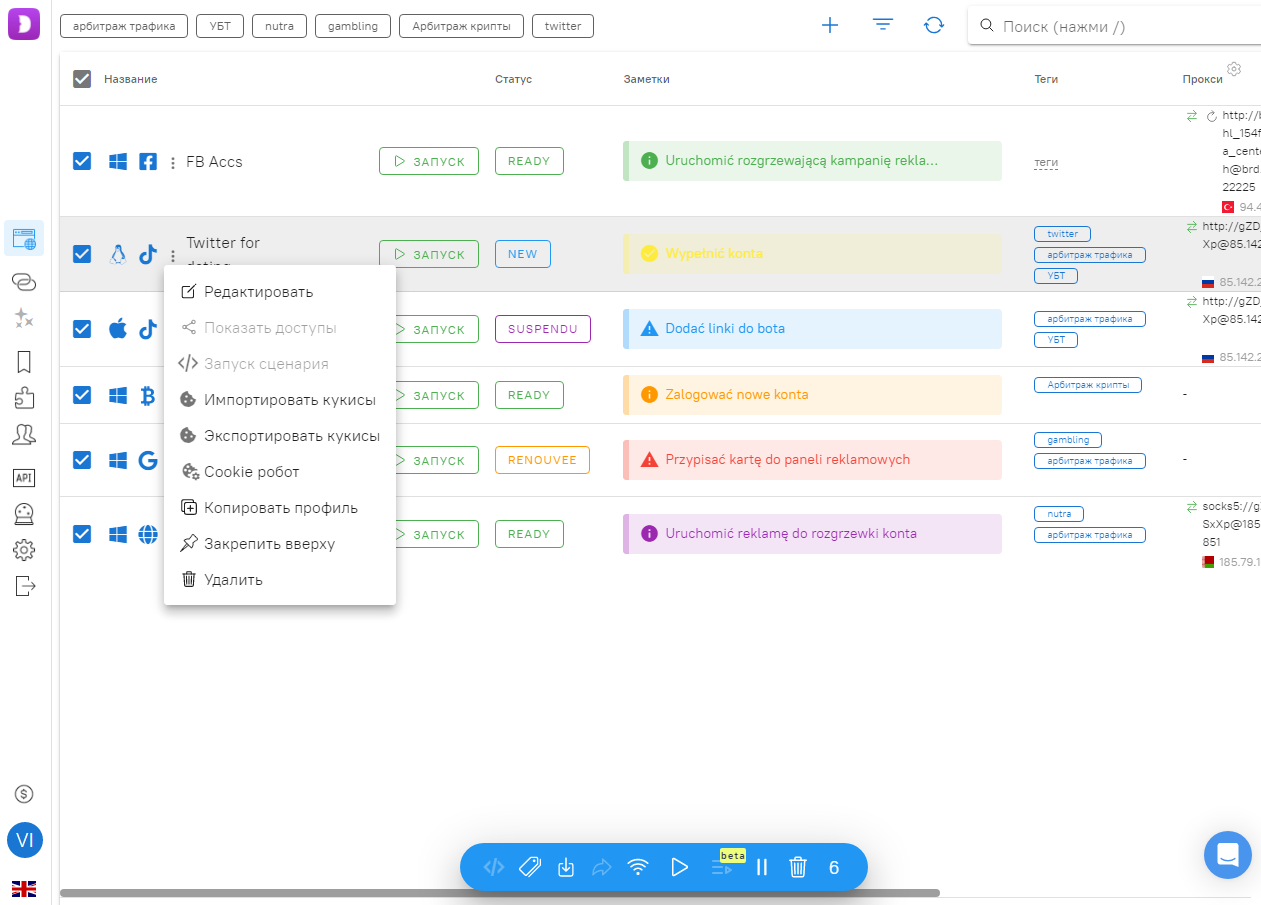Click the gambling tag filter chip
This screenshot has height=905, width=1261.
(352, 26)
